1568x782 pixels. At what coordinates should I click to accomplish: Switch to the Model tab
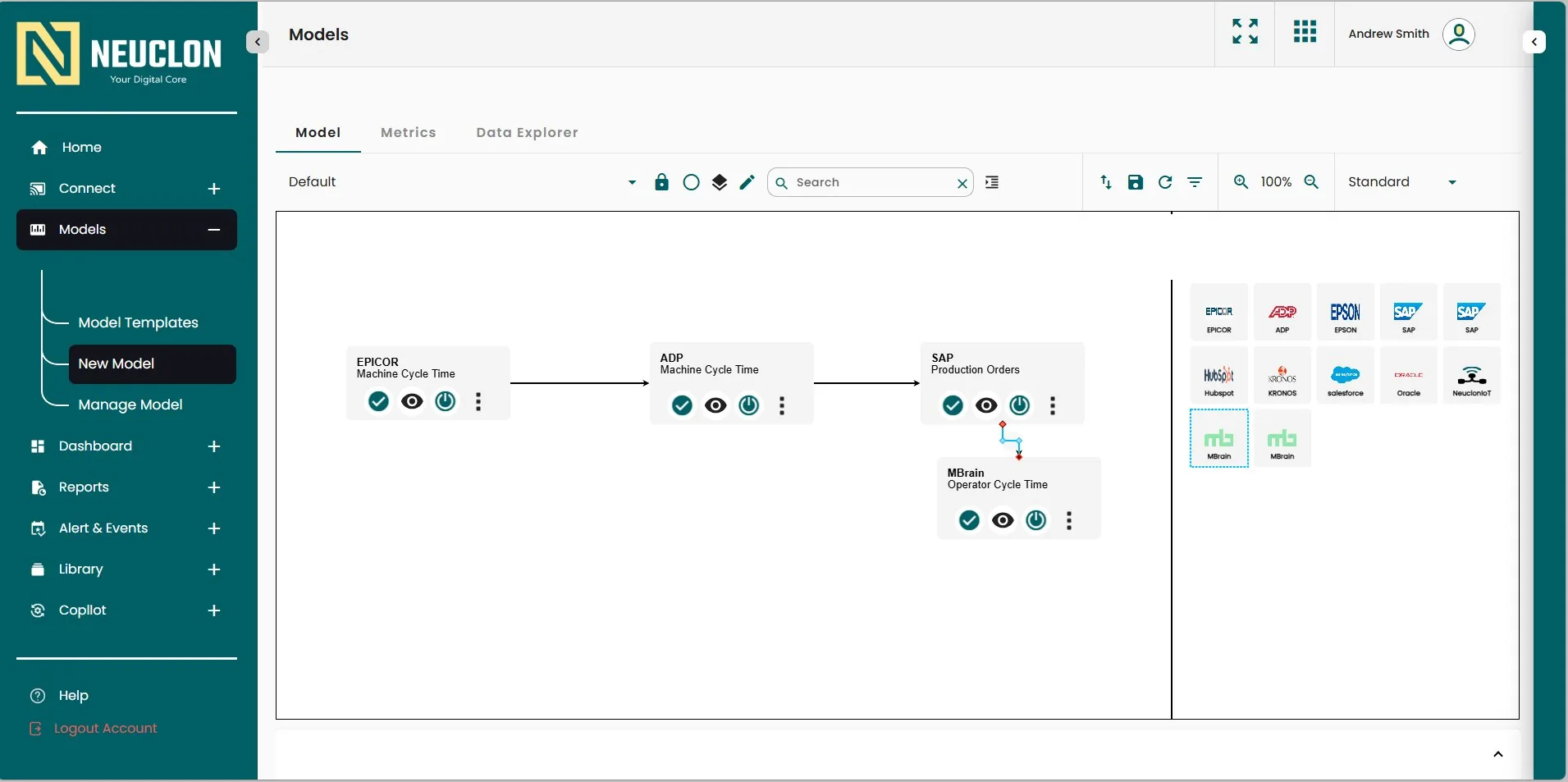pos(318,132)
